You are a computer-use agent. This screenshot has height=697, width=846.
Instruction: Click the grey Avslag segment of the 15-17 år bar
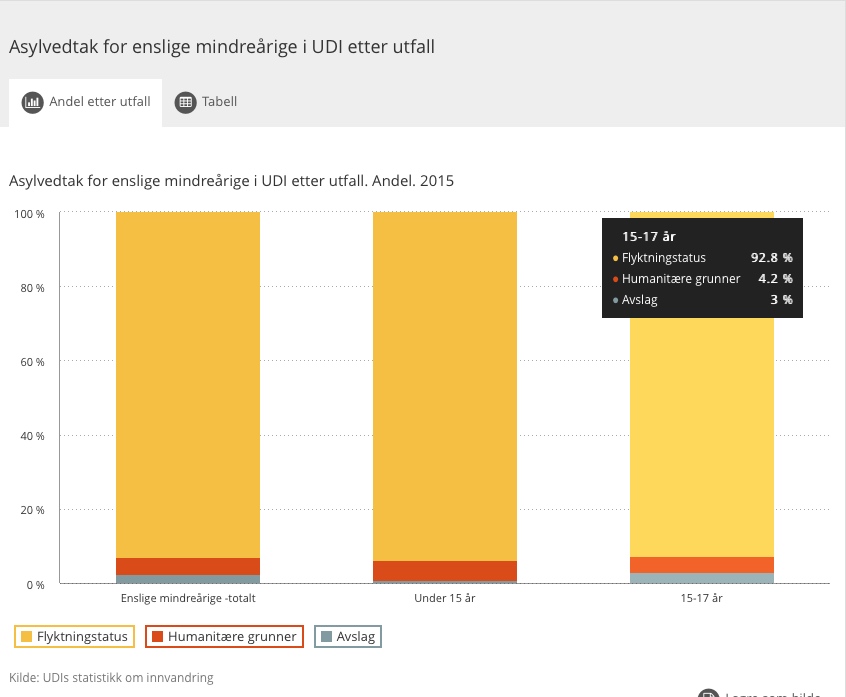pos(702,578)
